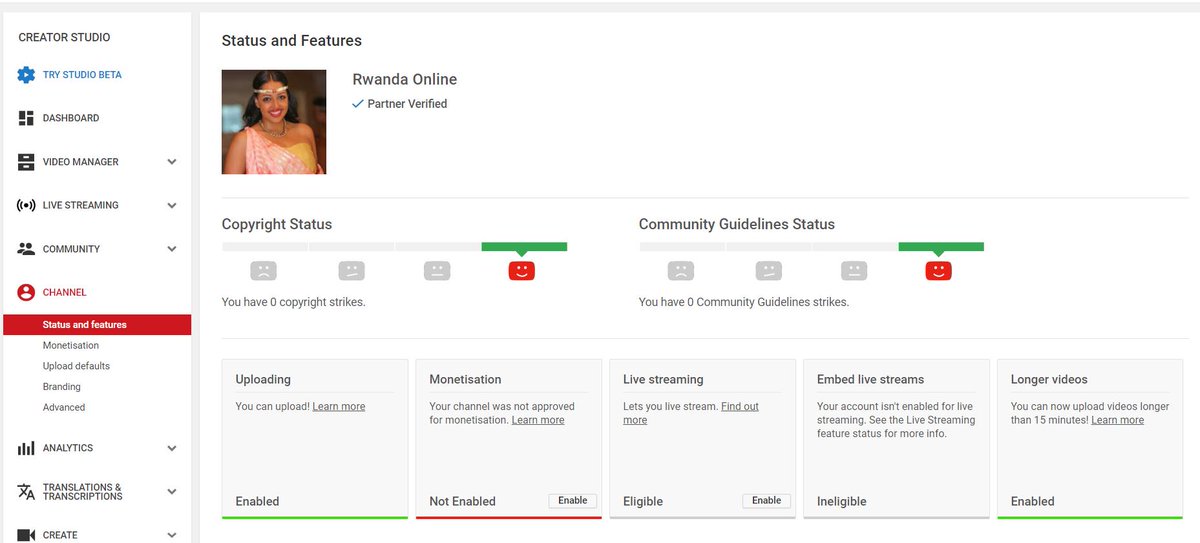This screenshot has height=543, width=1200.
Task: Click the Video Manager icon
Action: click(x=26, y=162)
